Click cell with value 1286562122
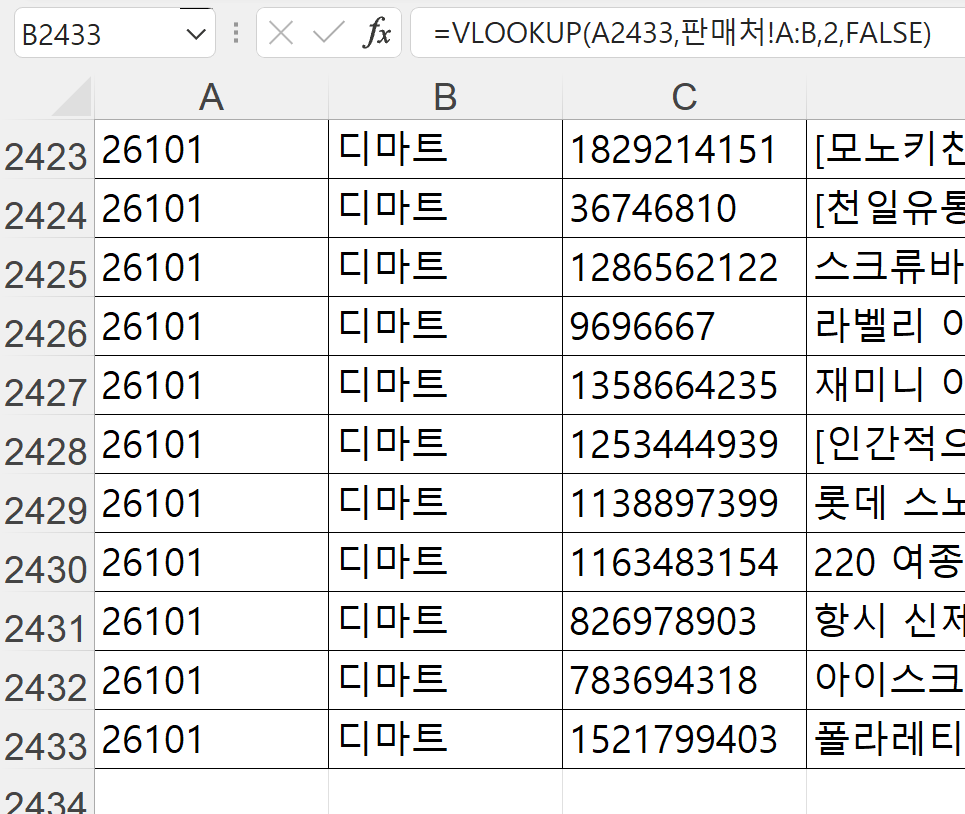 (x=684, y=268)
